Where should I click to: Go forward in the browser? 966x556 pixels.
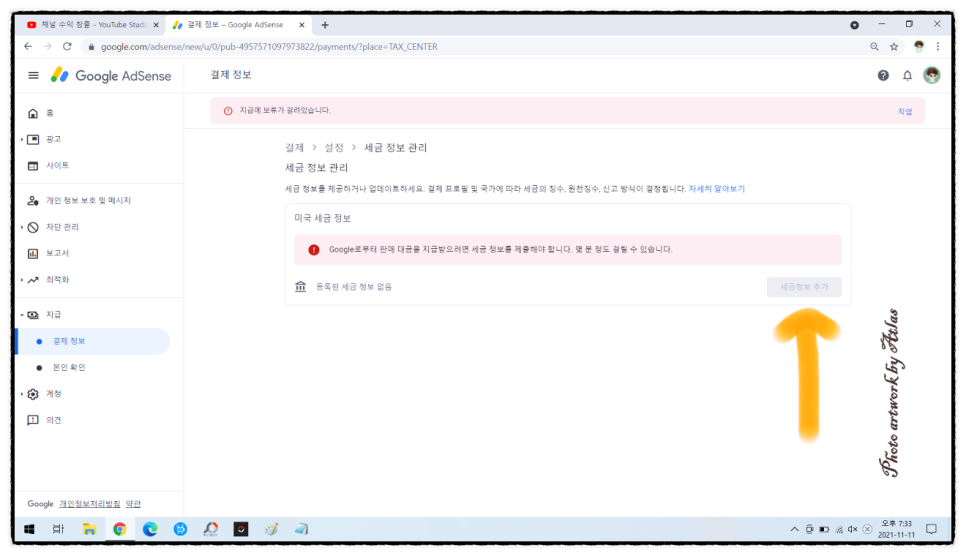[47, 46]
